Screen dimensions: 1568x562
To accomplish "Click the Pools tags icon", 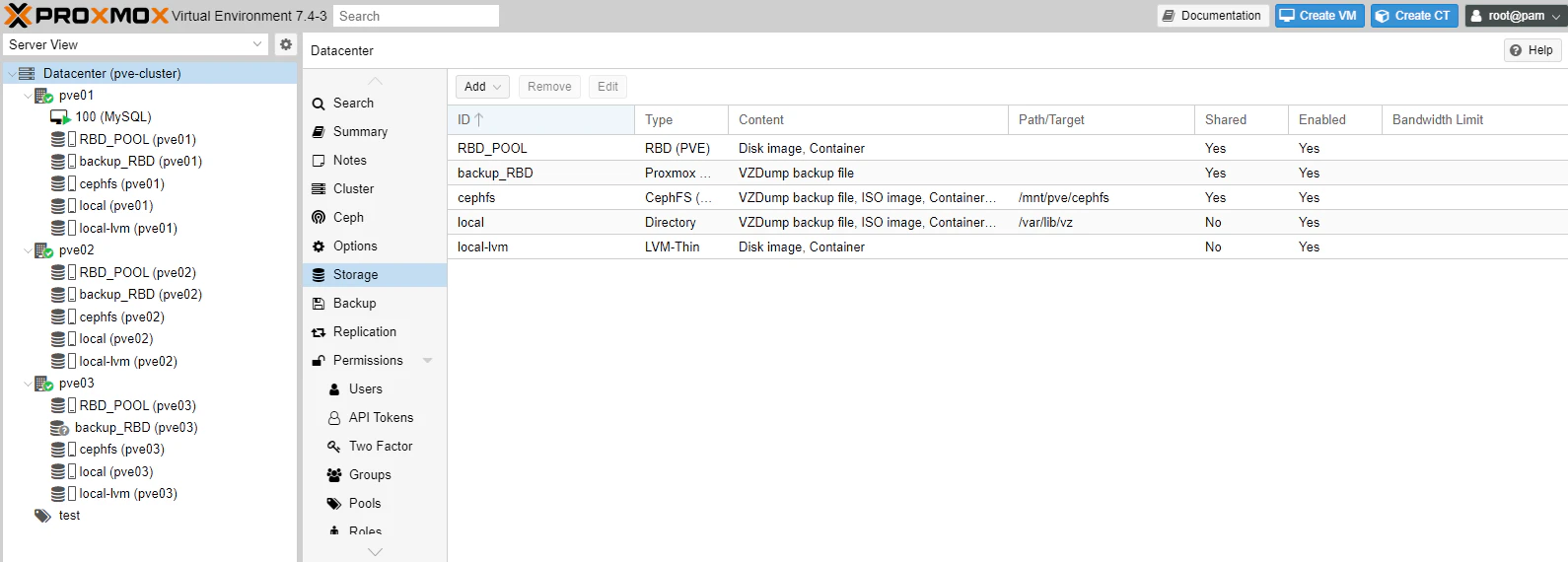I will tap(334, 504).
